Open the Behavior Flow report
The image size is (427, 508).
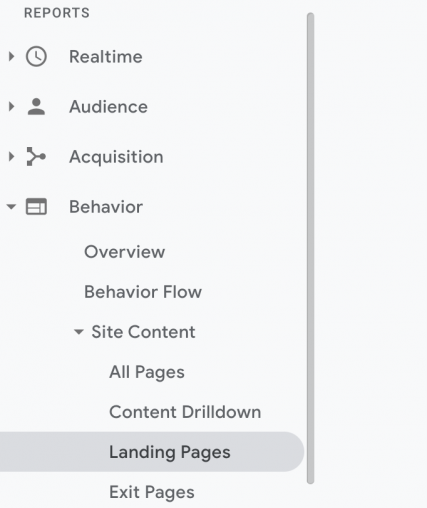[x=143, y=292]
